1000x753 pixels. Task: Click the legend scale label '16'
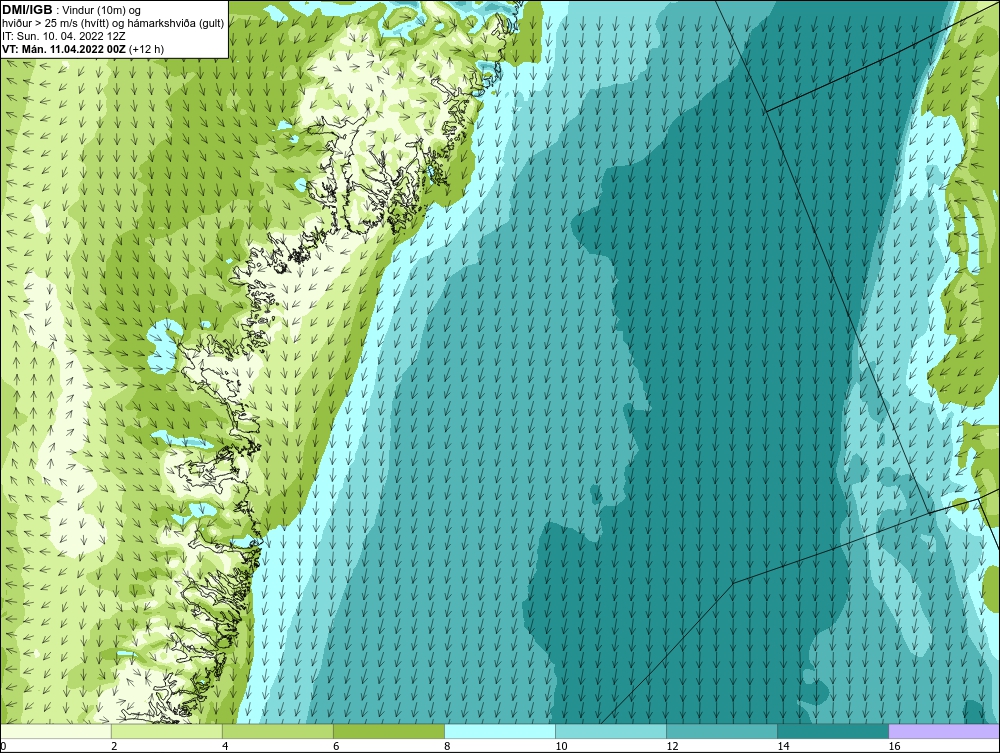[x=894, y=746]
